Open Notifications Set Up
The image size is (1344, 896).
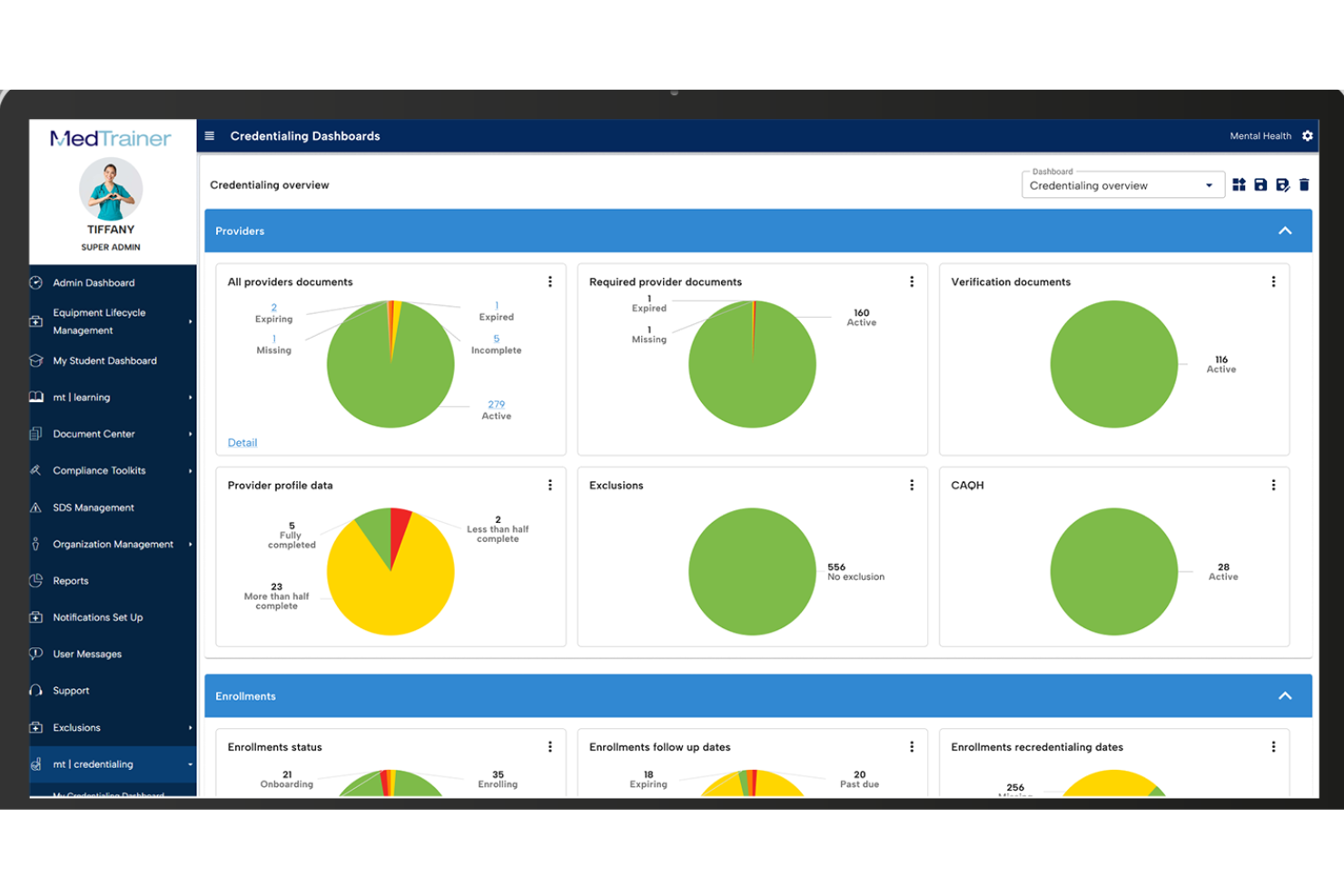click(x=97, y=617)
